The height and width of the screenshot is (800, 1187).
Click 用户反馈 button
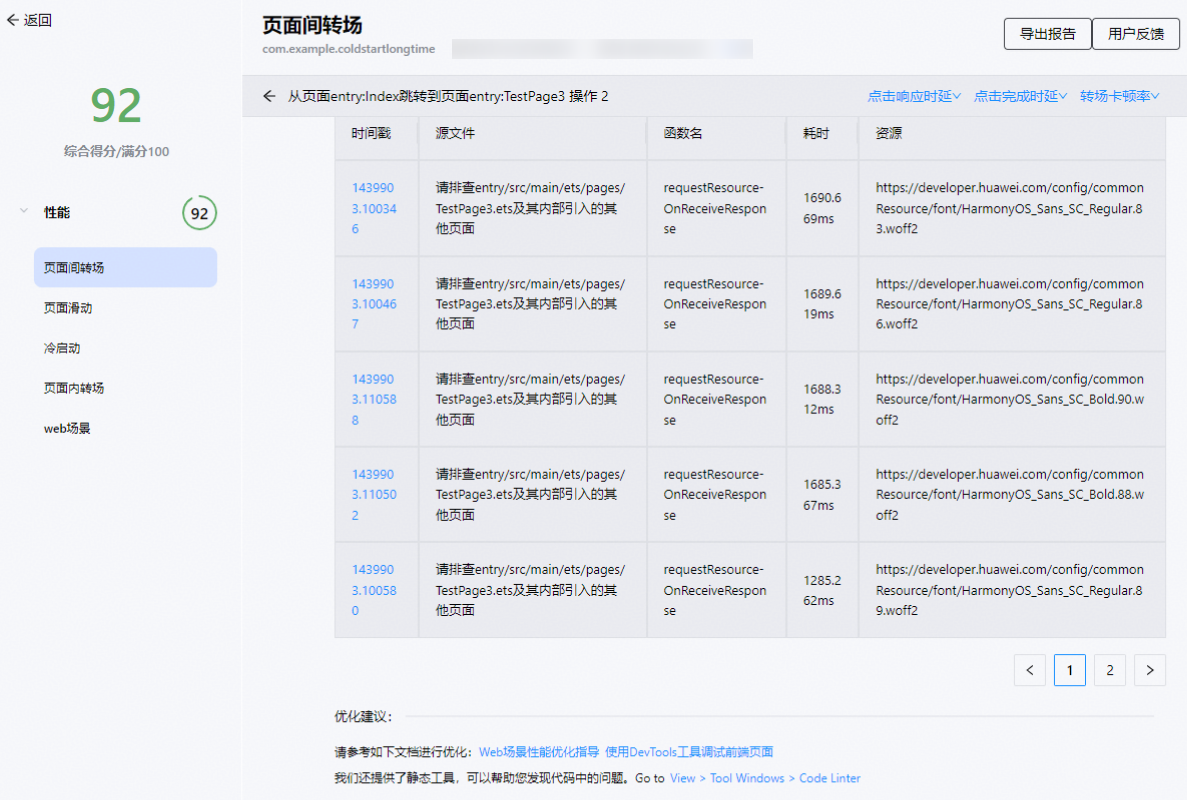[1136, 33]
